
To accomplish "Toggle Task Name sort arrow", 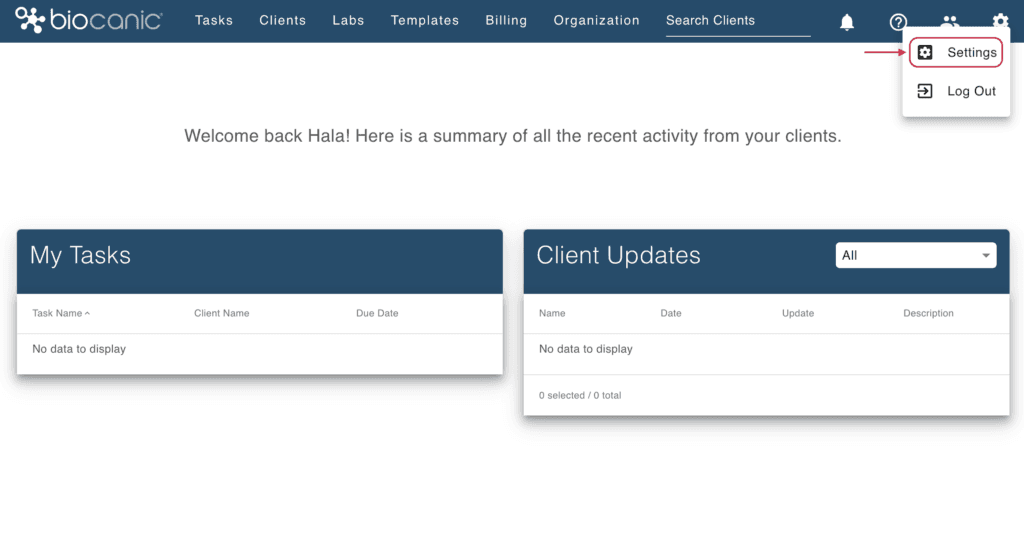I will coord(87,314).
